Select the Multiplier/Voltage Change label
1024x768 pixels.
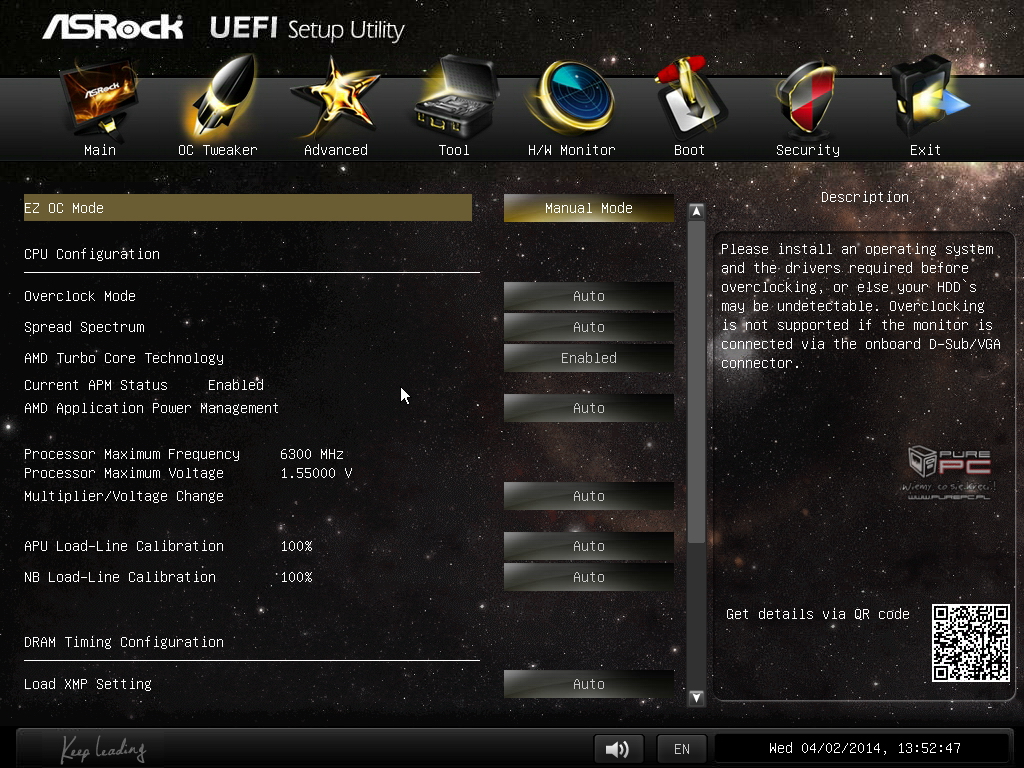(x=124, y=496)
